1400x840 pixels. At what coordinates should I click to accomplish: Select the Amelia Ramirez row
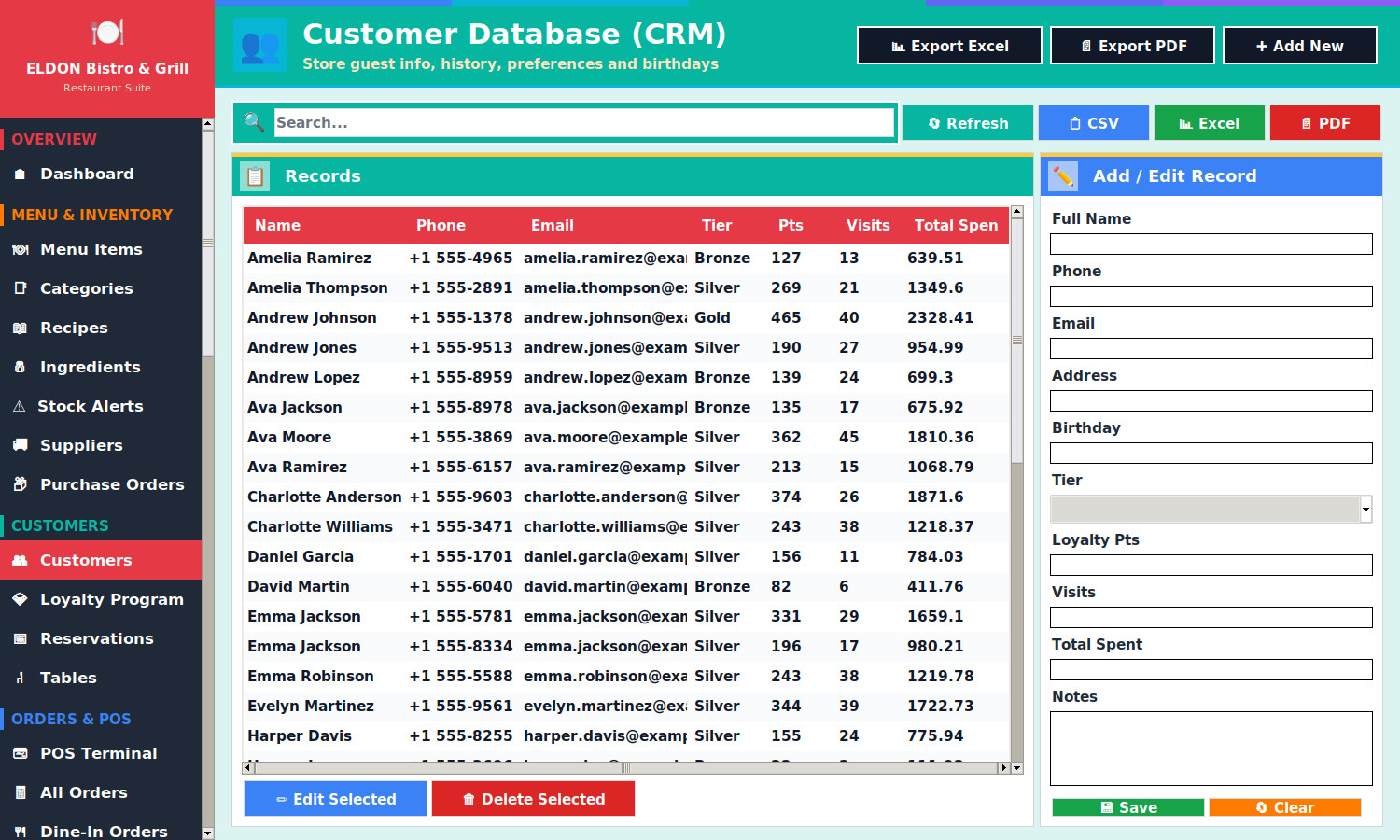coord(626,258)
